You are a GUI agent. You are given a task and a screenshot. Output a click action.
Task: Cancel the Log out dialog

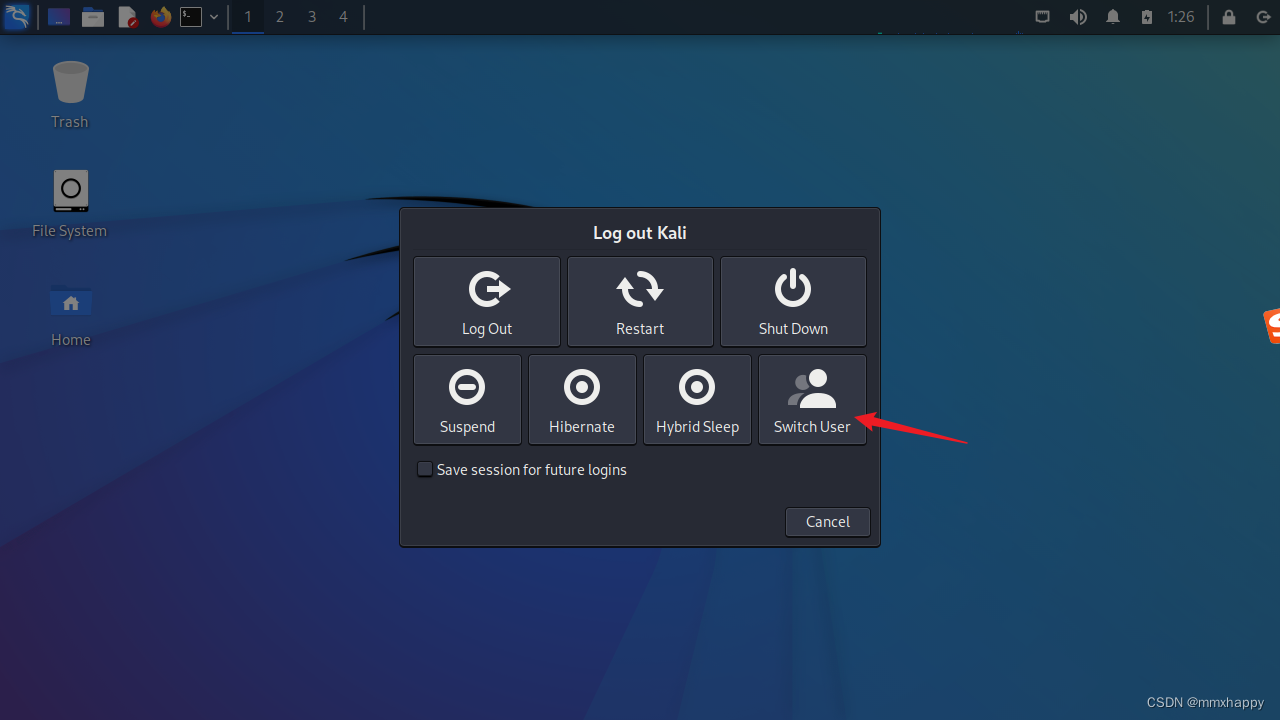tap(828, 522)
